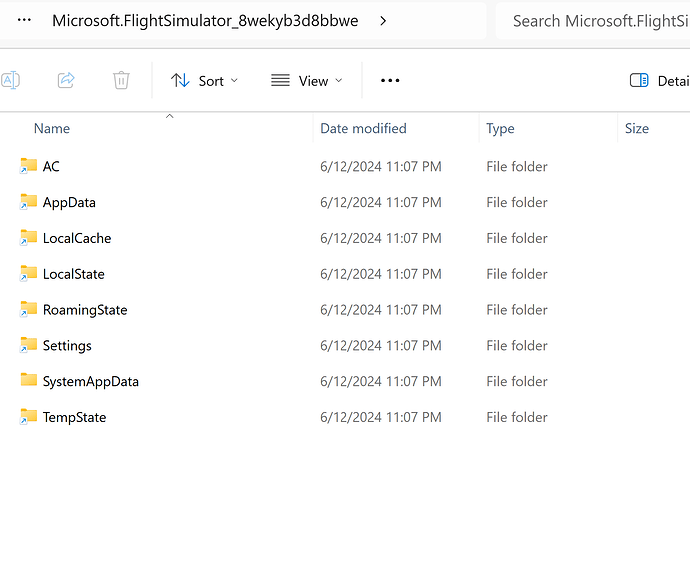Image resolution: width=690 pixels, height=566 pixels.
Task: Select the LocalCache folder icon
Action: (29, 238)
